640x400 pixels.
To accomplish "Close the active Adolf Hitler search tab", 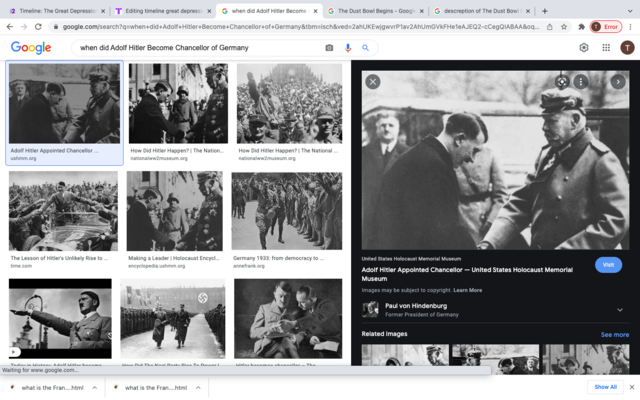I will coord(316,11).
